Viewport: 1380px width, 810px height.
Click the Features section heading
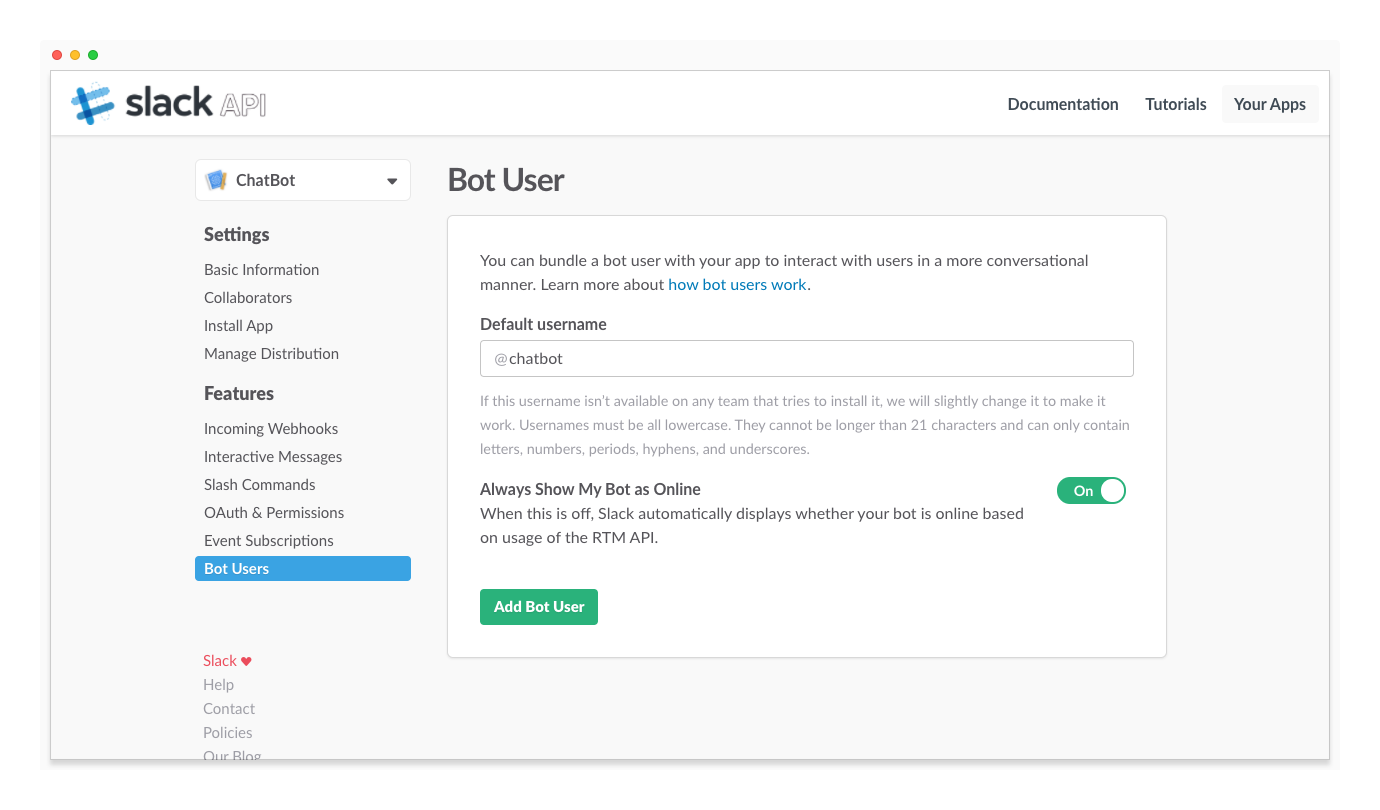(x=239, y=394)
